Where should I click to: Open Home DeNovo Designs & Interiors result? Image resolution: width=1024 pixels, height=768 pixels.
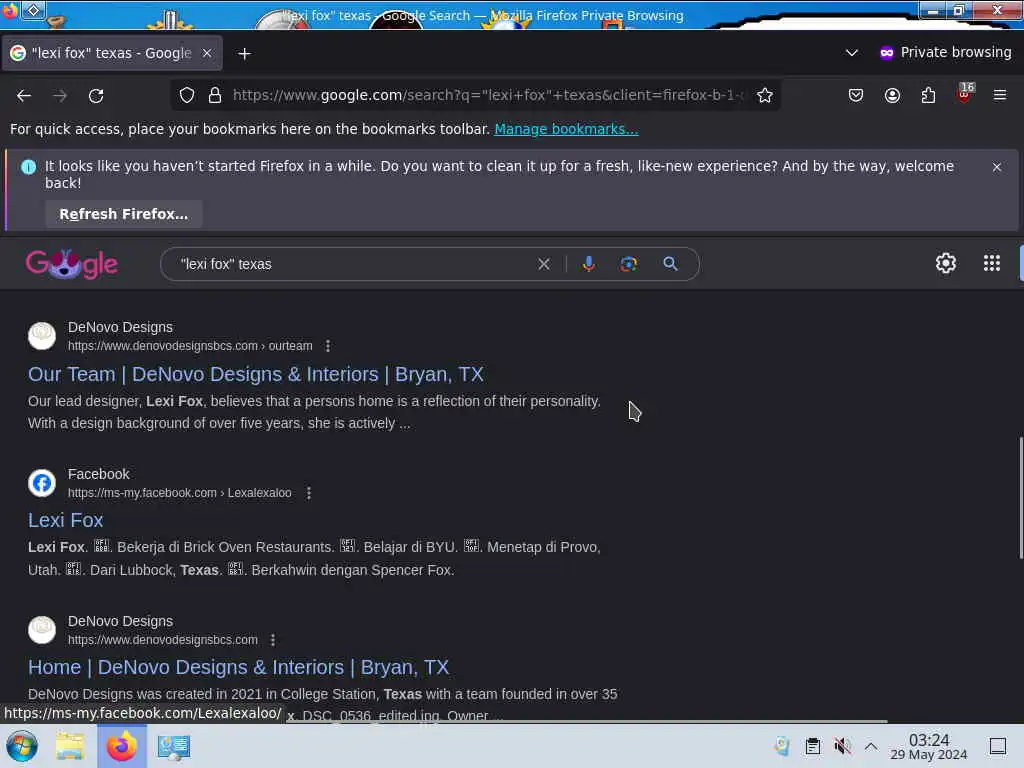coord(238,667)
